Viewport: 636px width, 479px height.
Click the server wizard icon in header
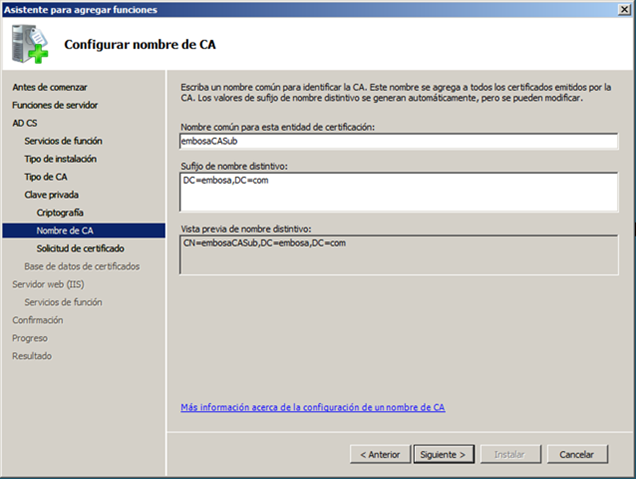click(x=31, y=43)
